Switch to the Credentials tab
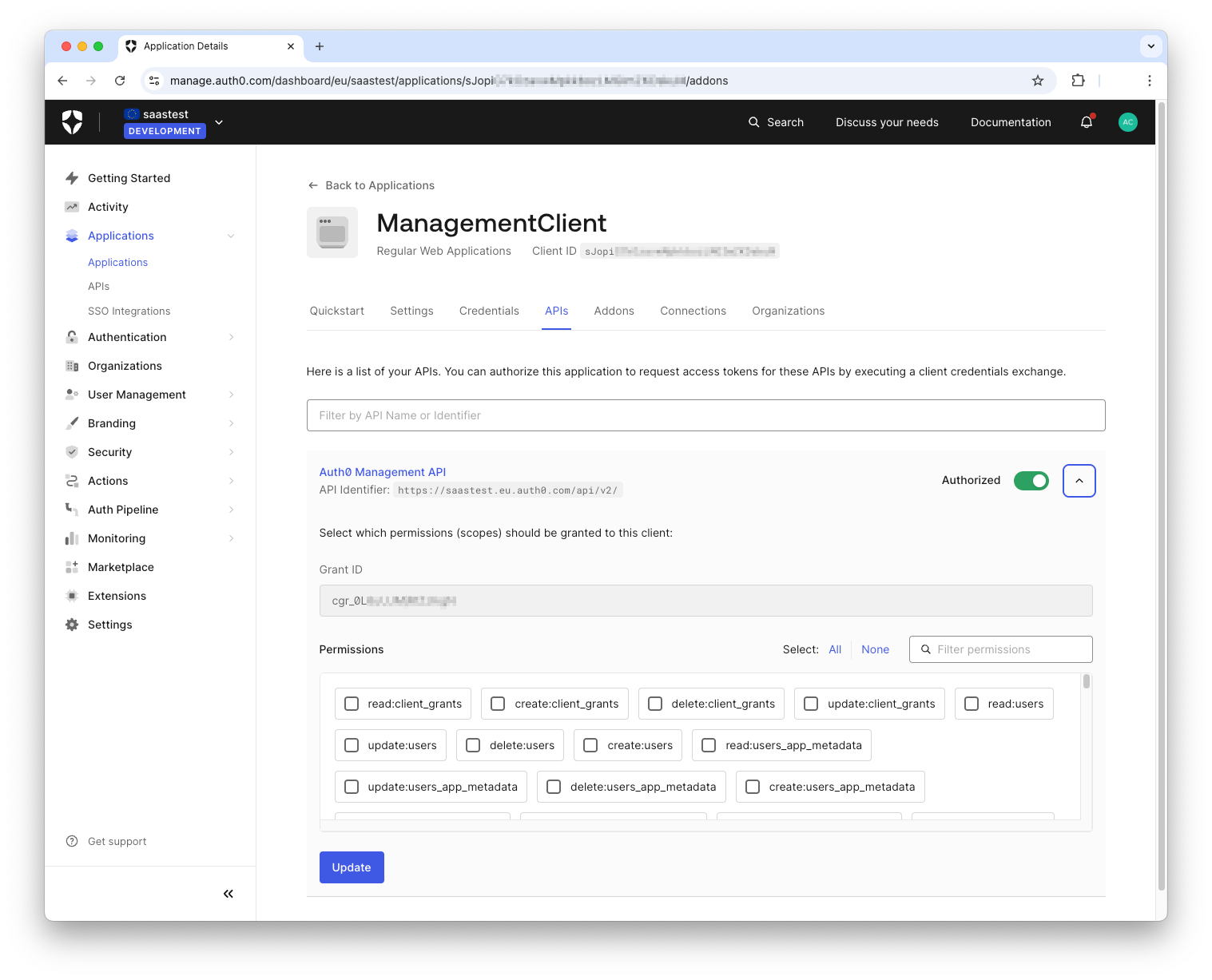The image size is (1212, 980). tap(489, 311)
